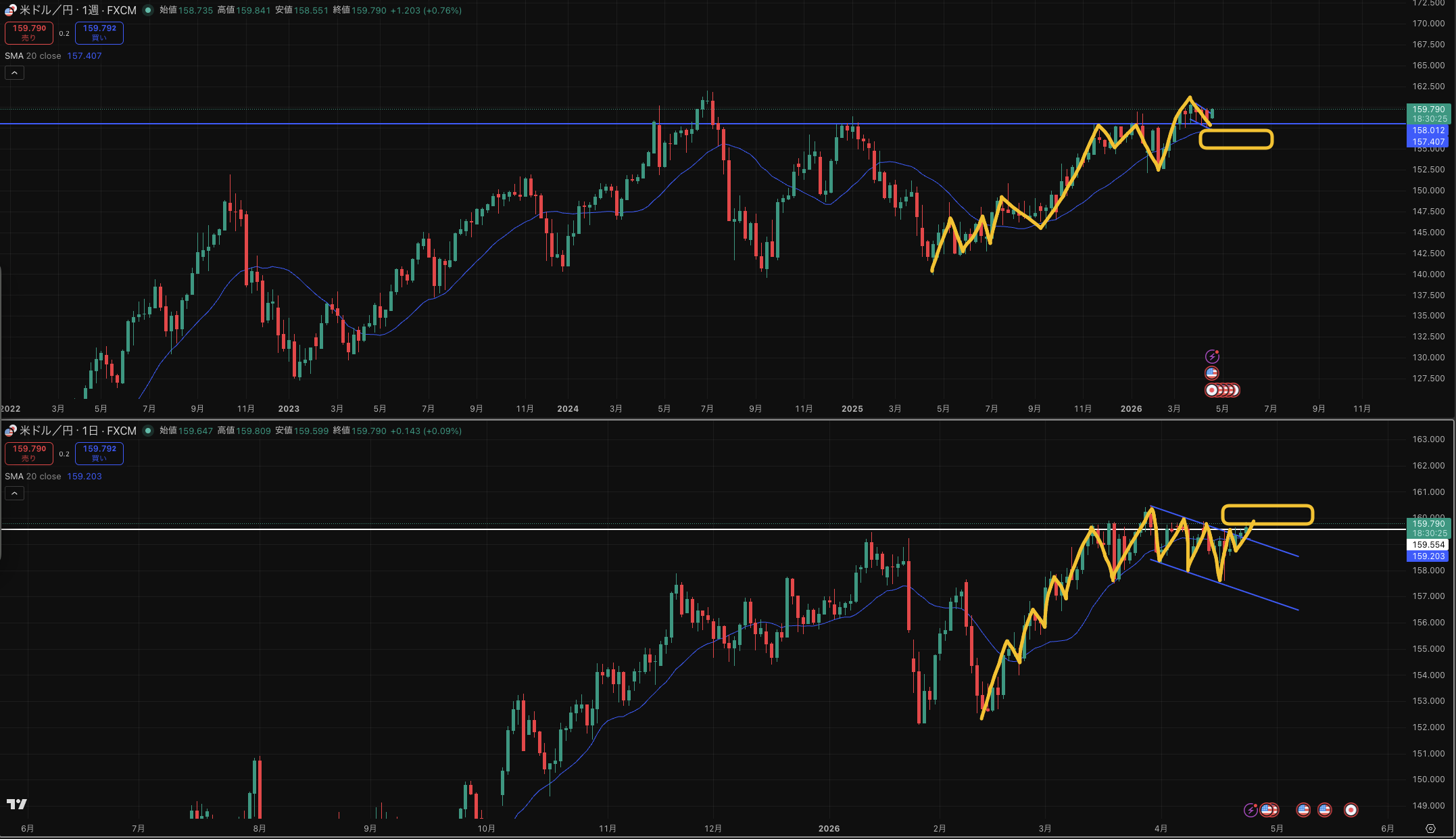Screen dimensions: 1456x839
Task: Click the green market status dot on the daily chart
Action: pyautogui.click(x=148, y=431)
